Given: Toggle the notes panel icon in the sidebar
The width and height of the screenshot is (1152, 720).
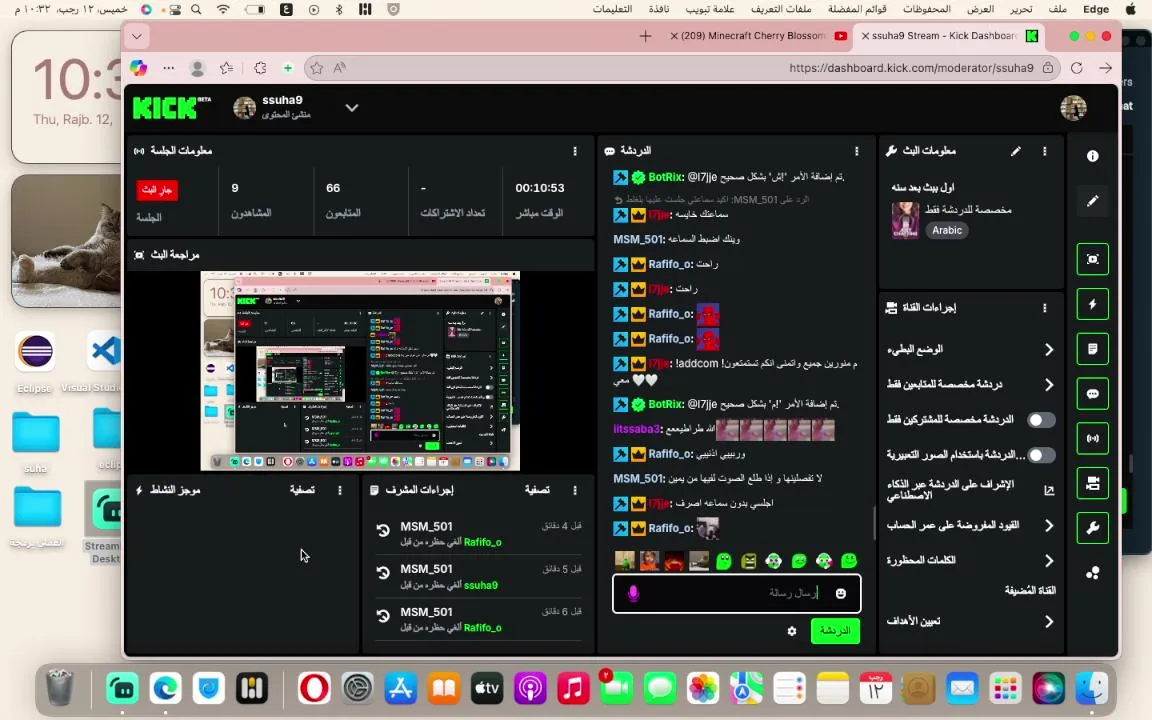Looking at the screenshot, I should pyautogui.click(x=1092, y=349).
